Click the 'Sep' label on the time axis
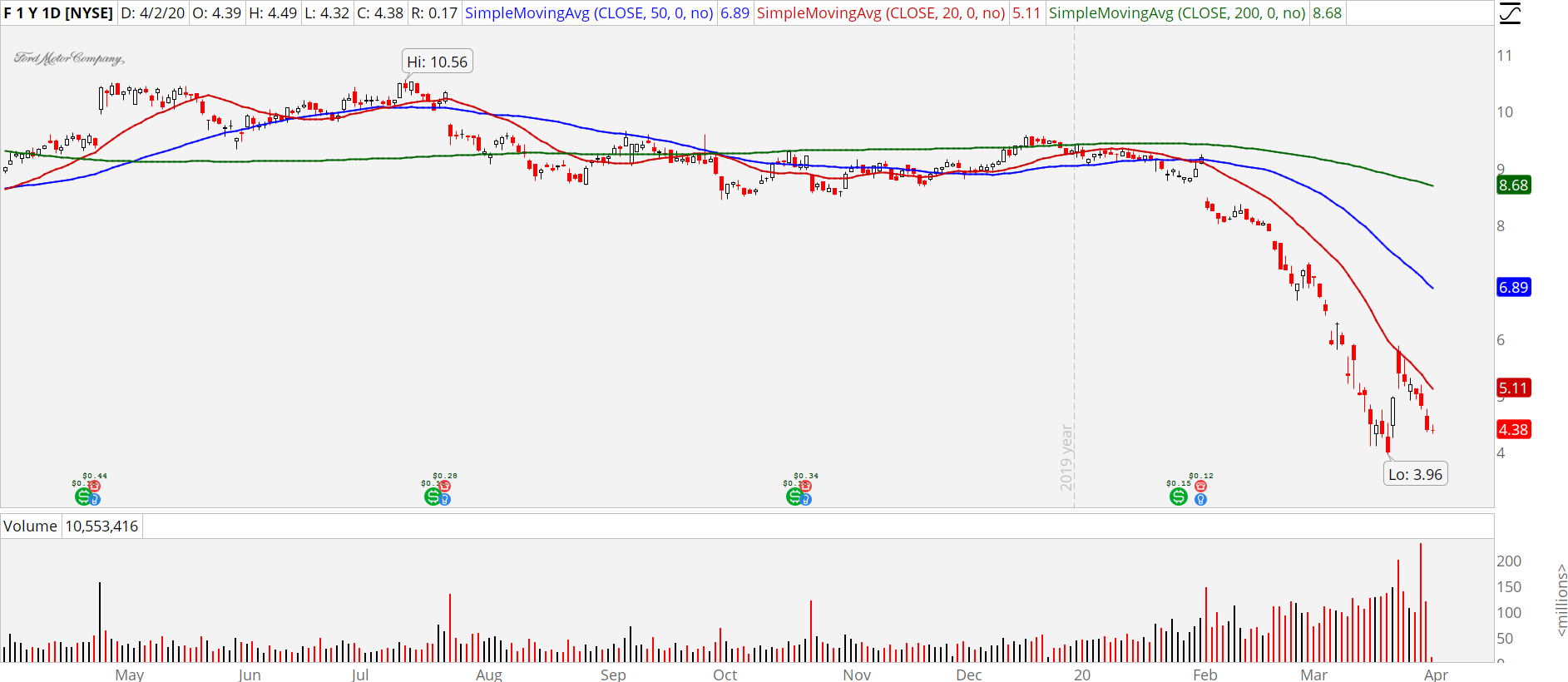 [613, 675]
